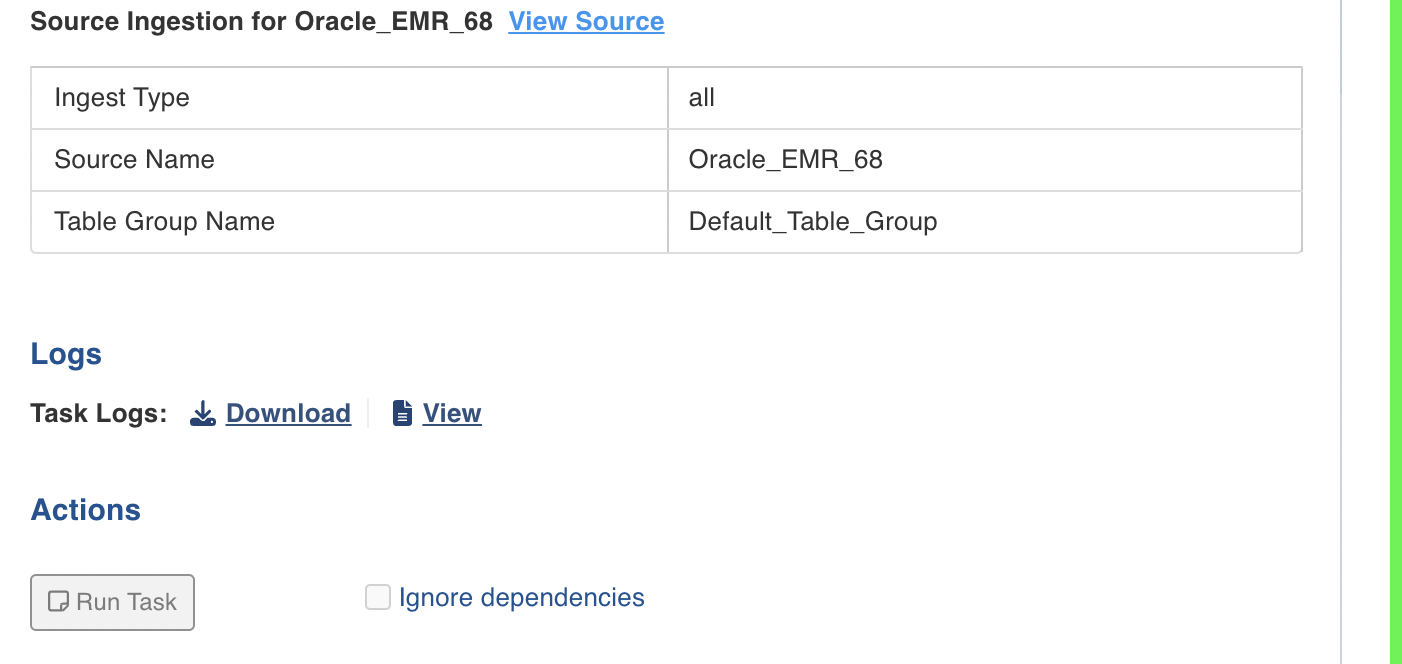Click the Logs section heading

tap(66, 354)
